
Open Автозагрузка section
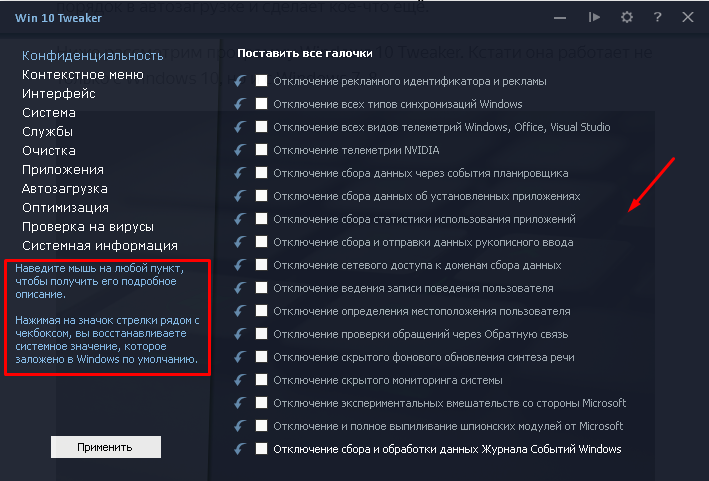[x=65, y=189]
